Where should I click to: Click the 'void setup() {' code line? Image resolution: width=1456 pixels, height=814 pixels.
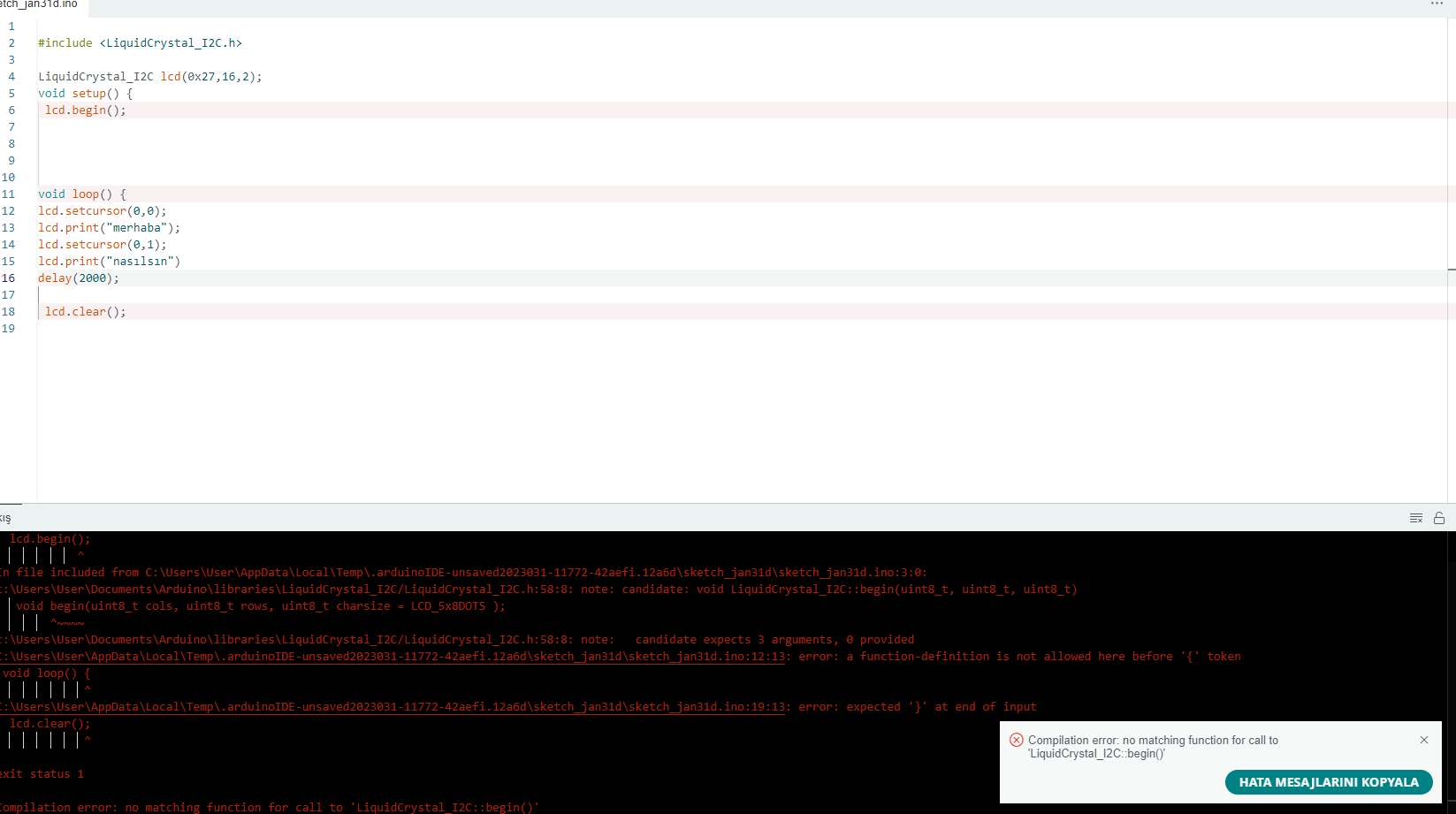[x=86, y=94]
